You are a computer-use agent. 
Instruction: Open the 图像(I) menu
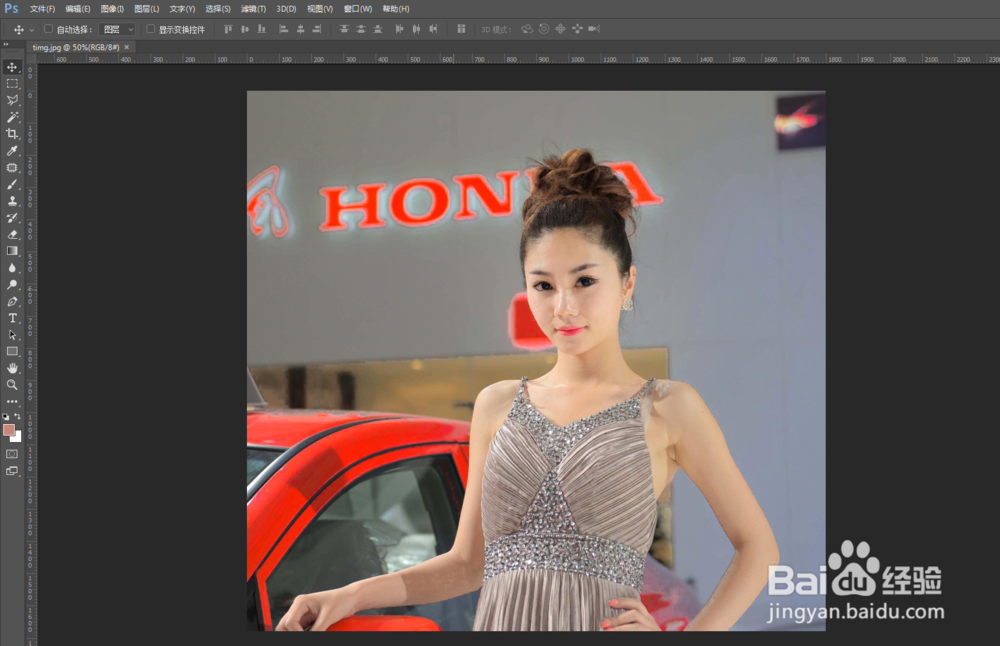[112, 9]
